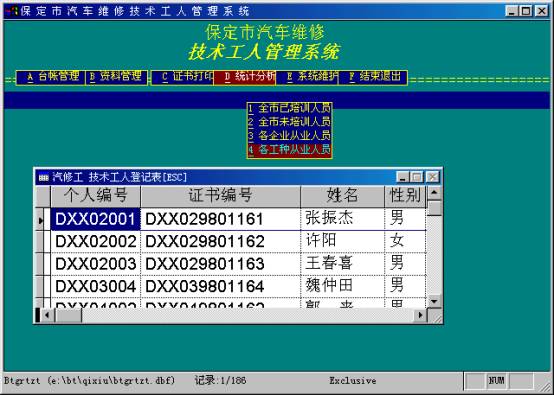Click the horizontal scroll left arrow

(47, 314)
